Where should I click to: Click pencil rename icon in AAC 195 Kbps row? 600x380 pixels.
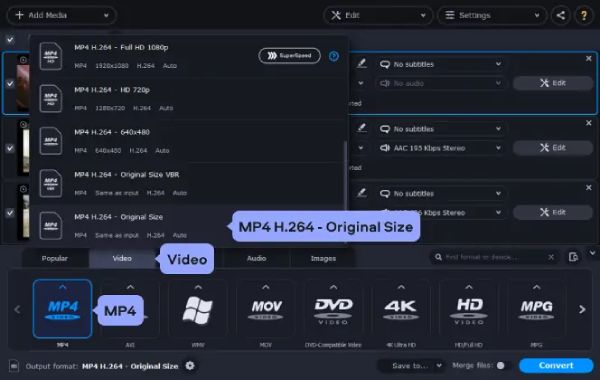[x=362, y=128]
